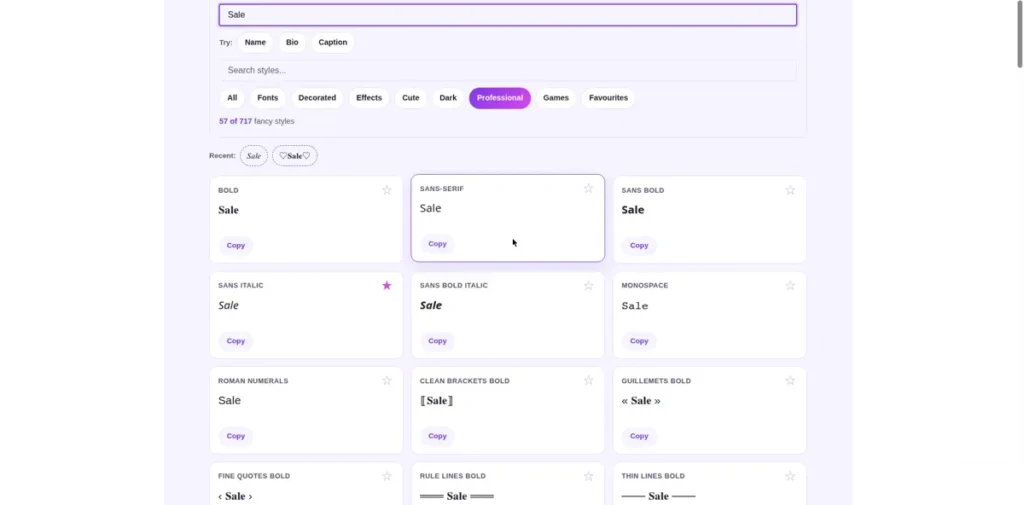Copy the Guillemets Bold text
This screenshot has width=1024, height=505.
click(639, 436)
